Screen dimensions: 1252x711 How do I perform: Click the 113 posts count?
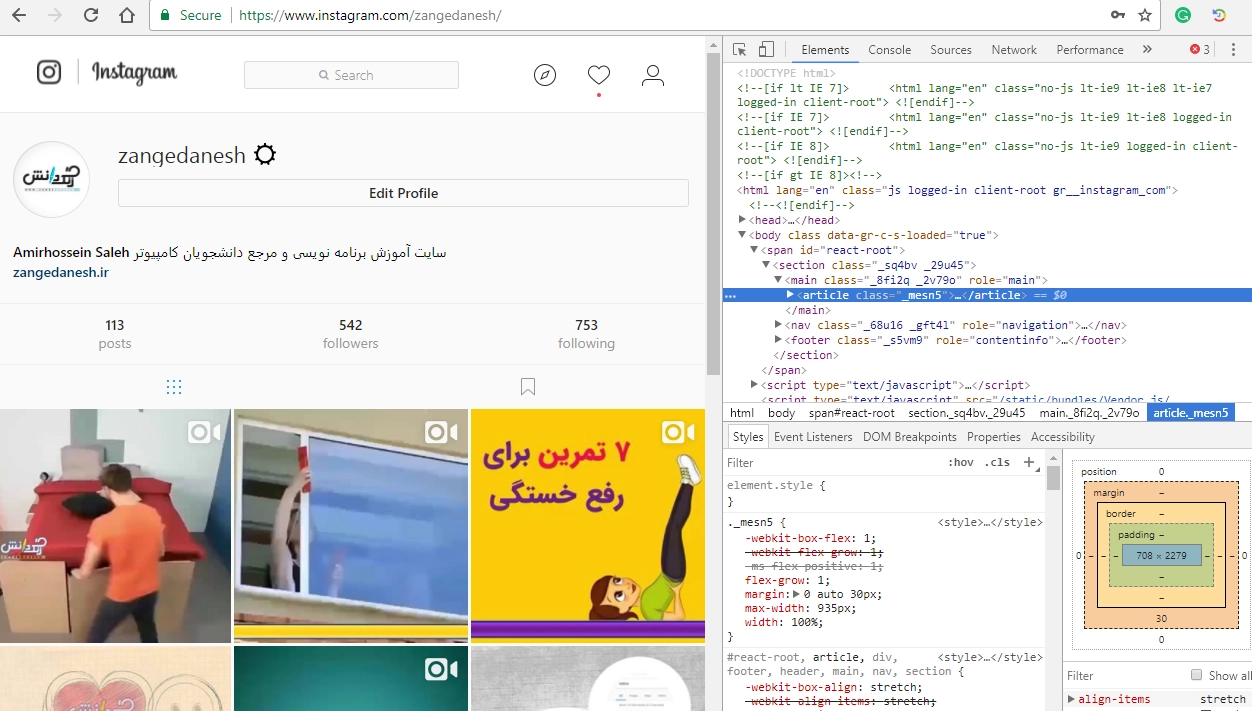[x=115, y=334]
